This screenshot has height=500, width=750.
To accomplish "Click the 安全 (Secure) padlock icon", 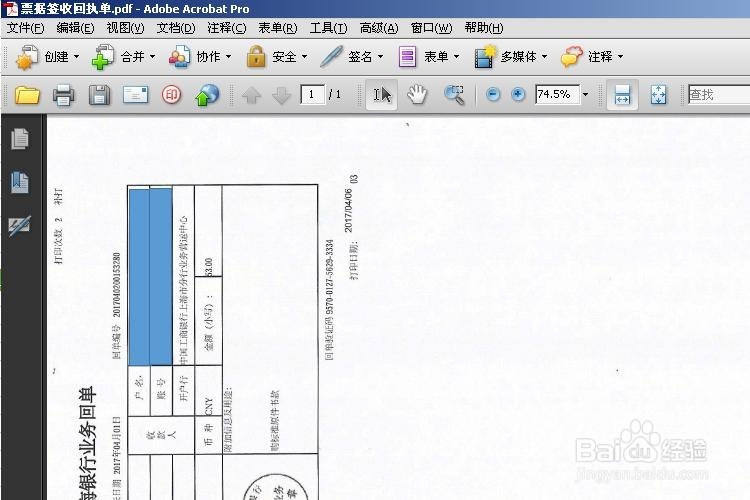I will point(256,57).
